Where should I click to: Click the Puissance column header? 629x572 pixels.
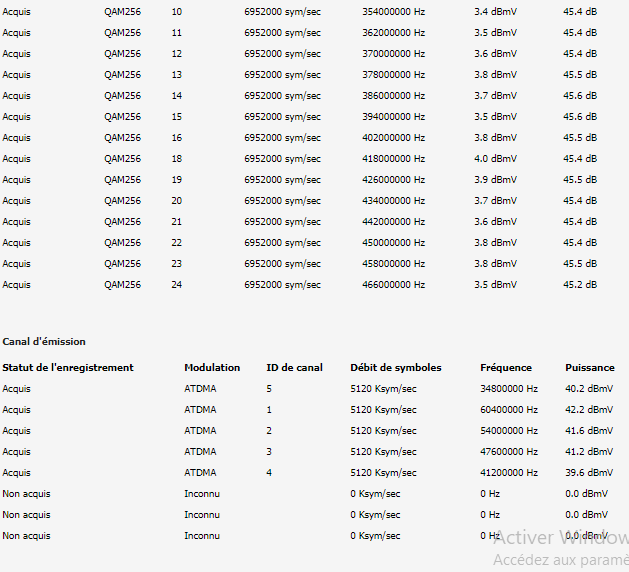tap(590, 368)
